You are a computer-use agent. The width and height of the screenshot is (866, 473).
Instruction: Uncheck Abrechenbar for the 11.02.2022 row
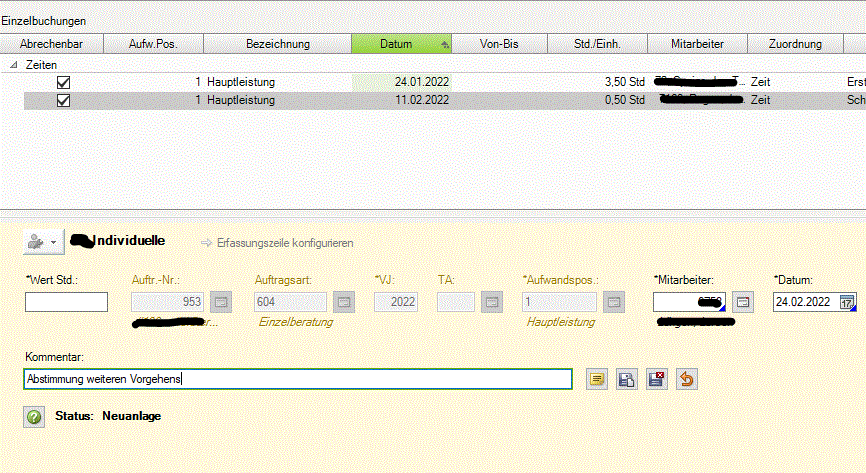(64, 101)
